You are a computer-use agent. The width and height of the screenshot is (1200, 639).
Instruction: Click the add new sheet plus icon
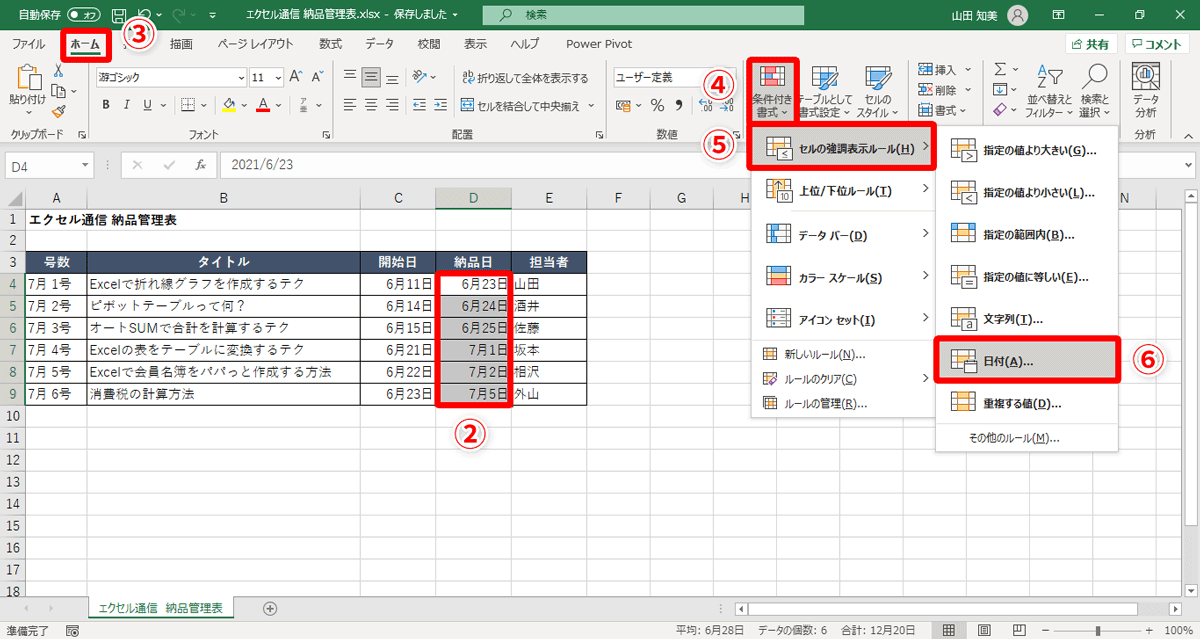[270, 608]
